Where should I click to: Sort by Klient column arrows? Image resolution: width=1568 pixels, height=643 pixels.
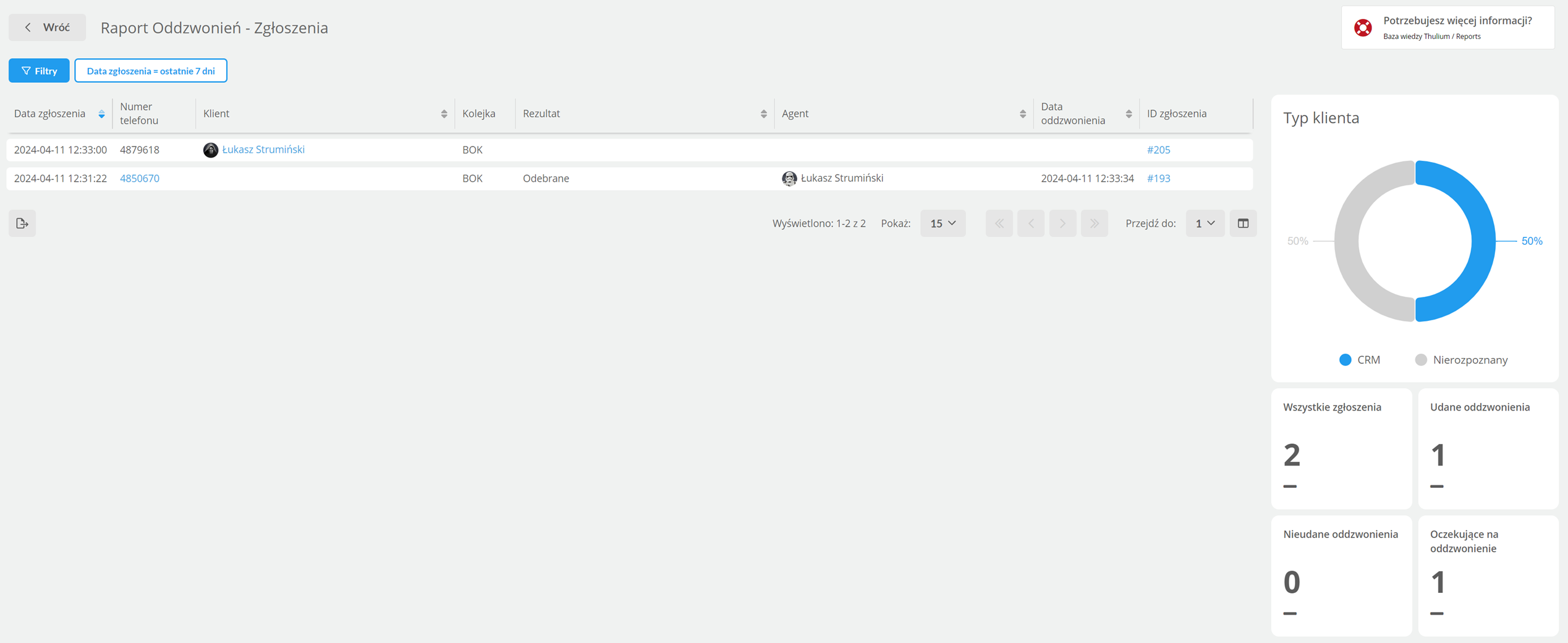(x=444, y=114)
